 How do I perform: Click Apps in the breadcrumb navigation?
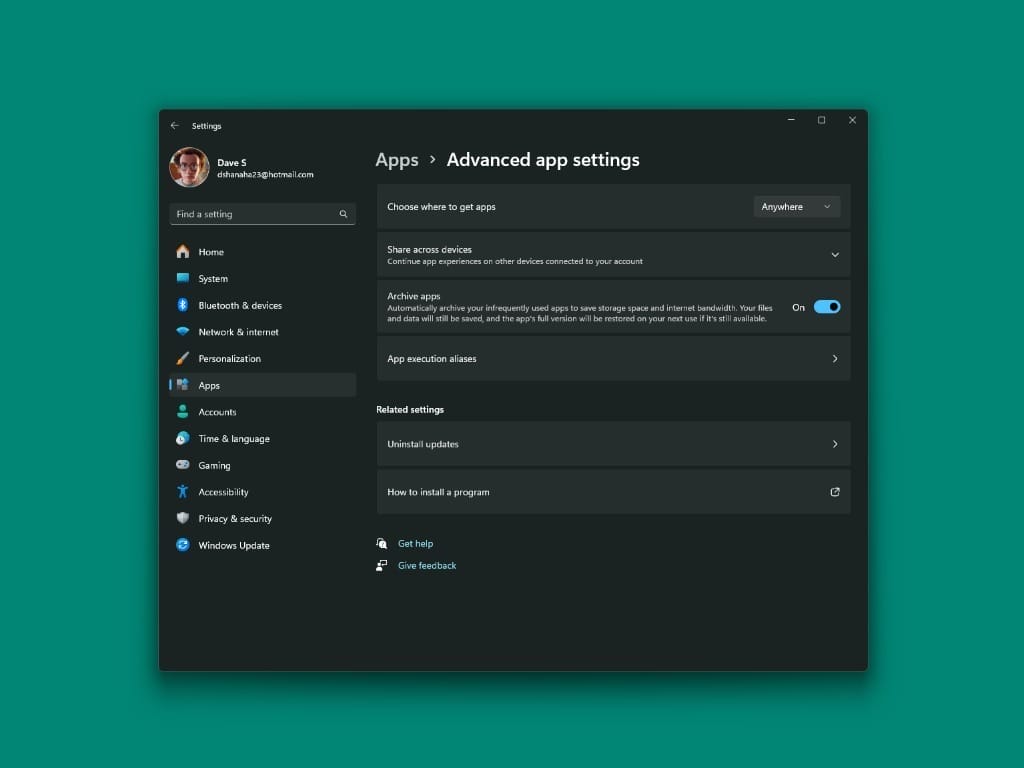tap(396, 160)
